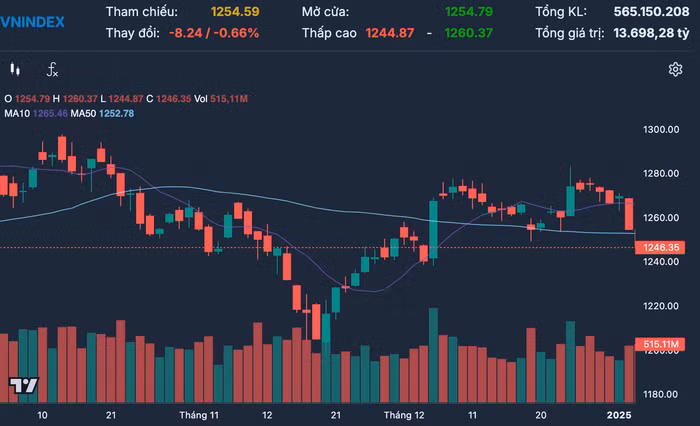The image size is (700, 426).
Task: Click the Mở cửa value 1254.79
Action: coord(469,12)
